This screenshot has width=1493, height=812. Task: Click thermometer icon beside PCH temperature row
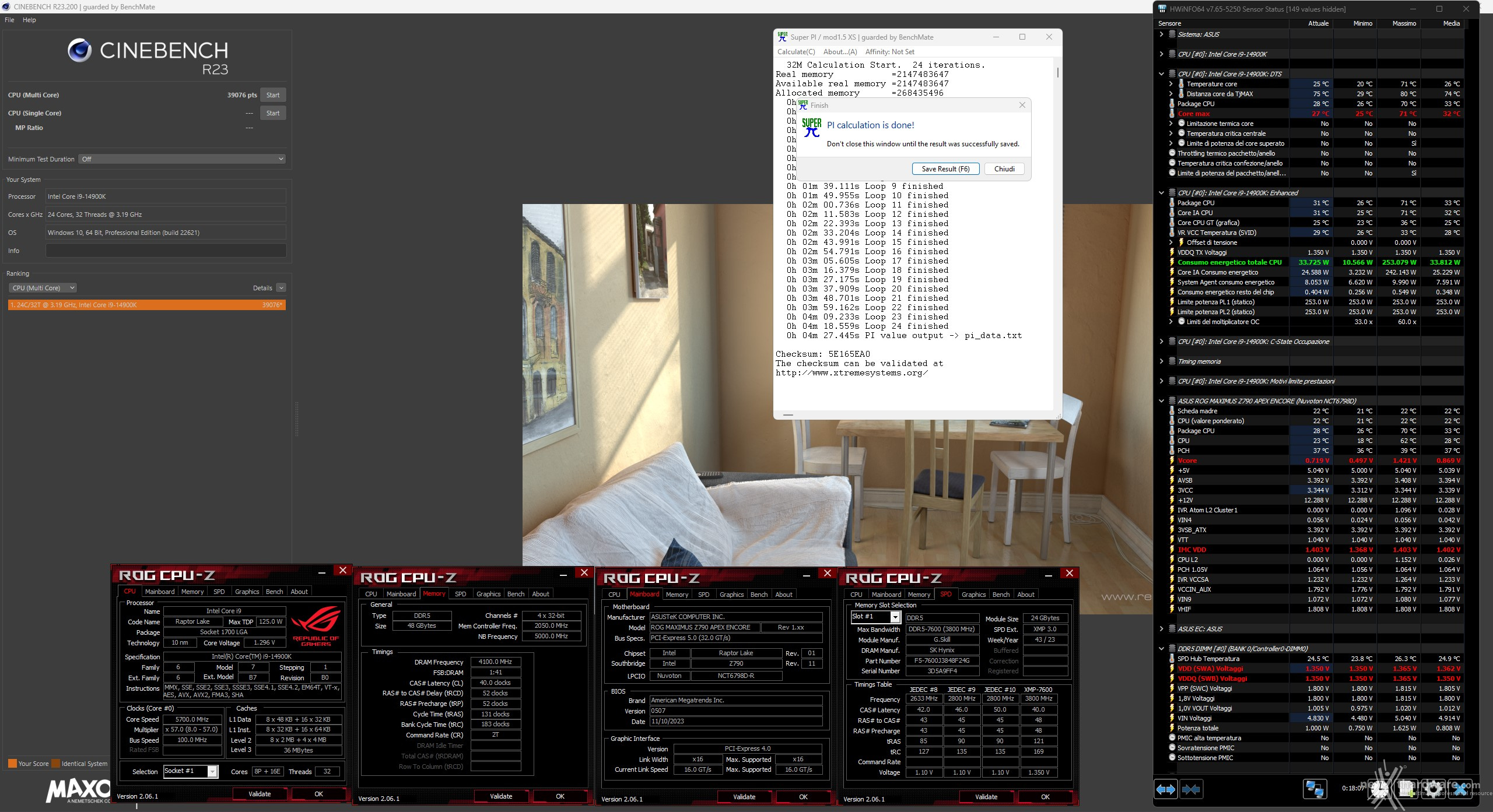point(1172,451)
